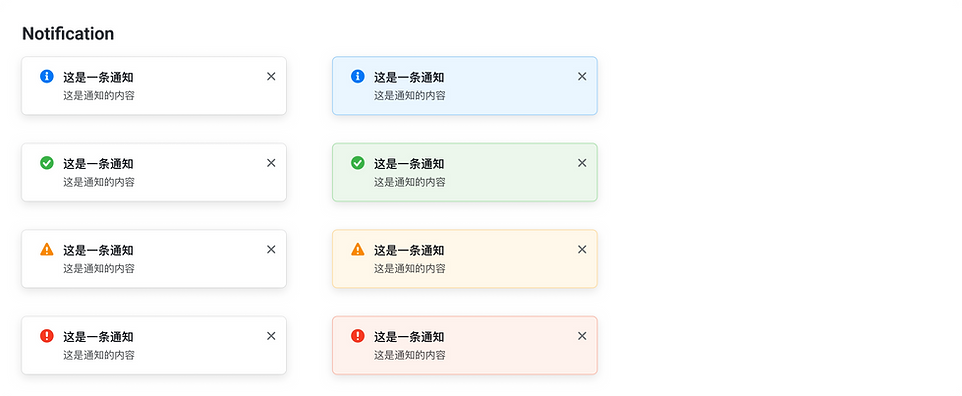
Task: Click the info icon in blue-tinted notification
Action: coord(358,76)
